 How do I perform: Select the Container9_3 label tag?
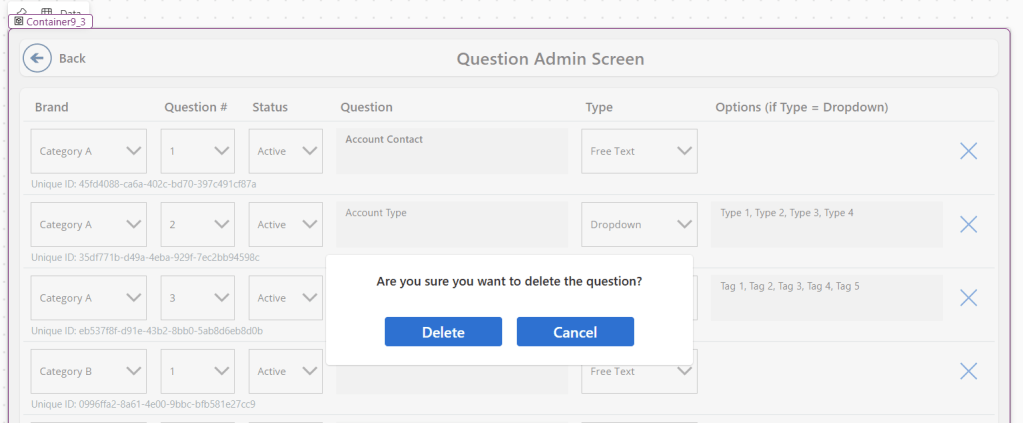pos(51,20)
